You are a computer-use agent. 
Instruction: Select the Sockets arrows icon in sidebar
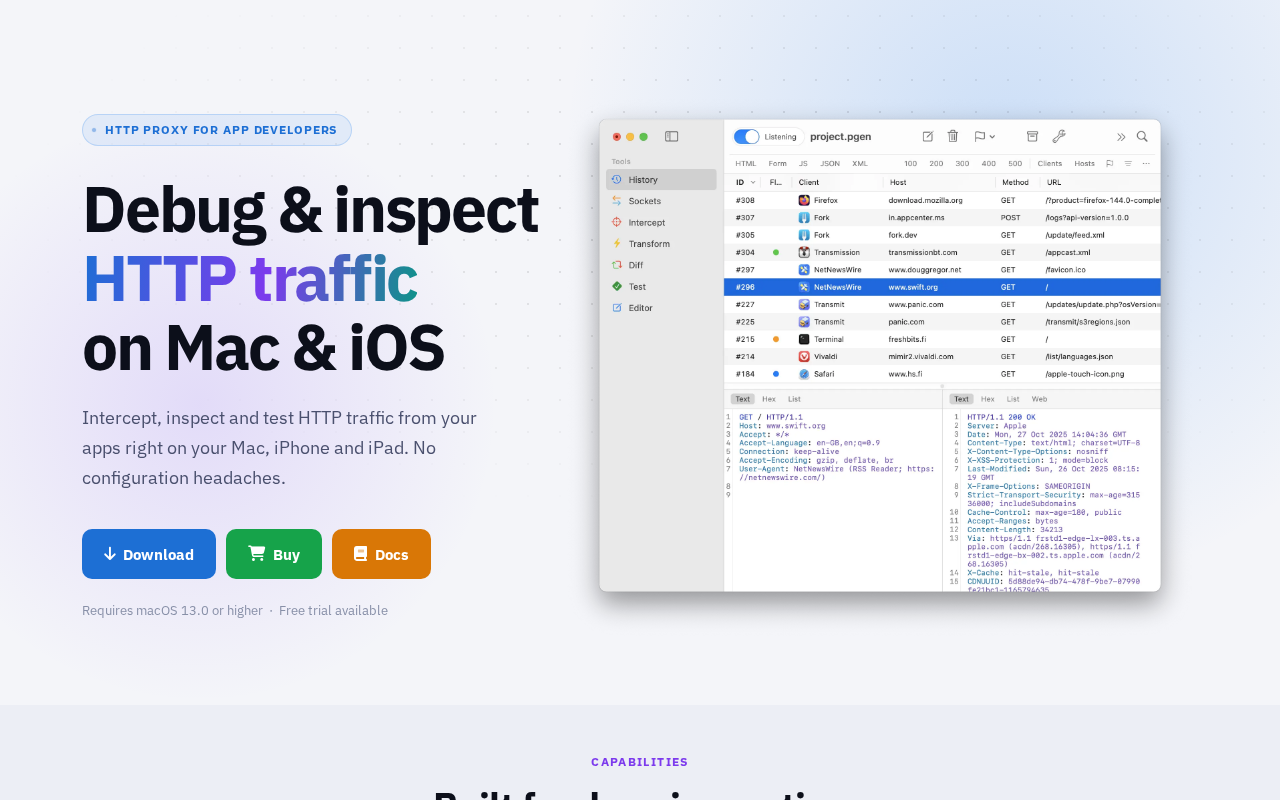617,201
